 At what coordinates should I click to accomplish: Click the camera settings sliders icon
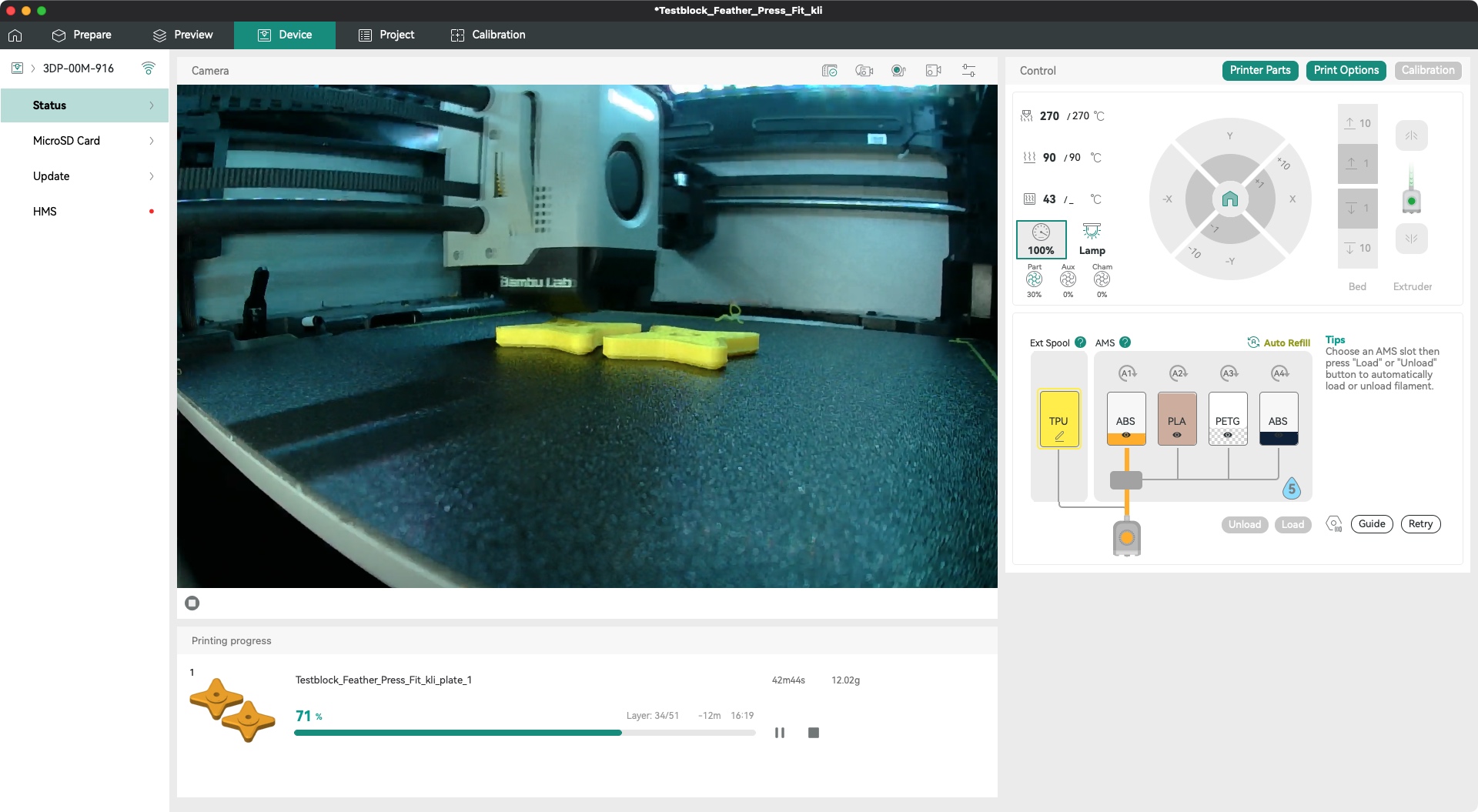[968, 71]
